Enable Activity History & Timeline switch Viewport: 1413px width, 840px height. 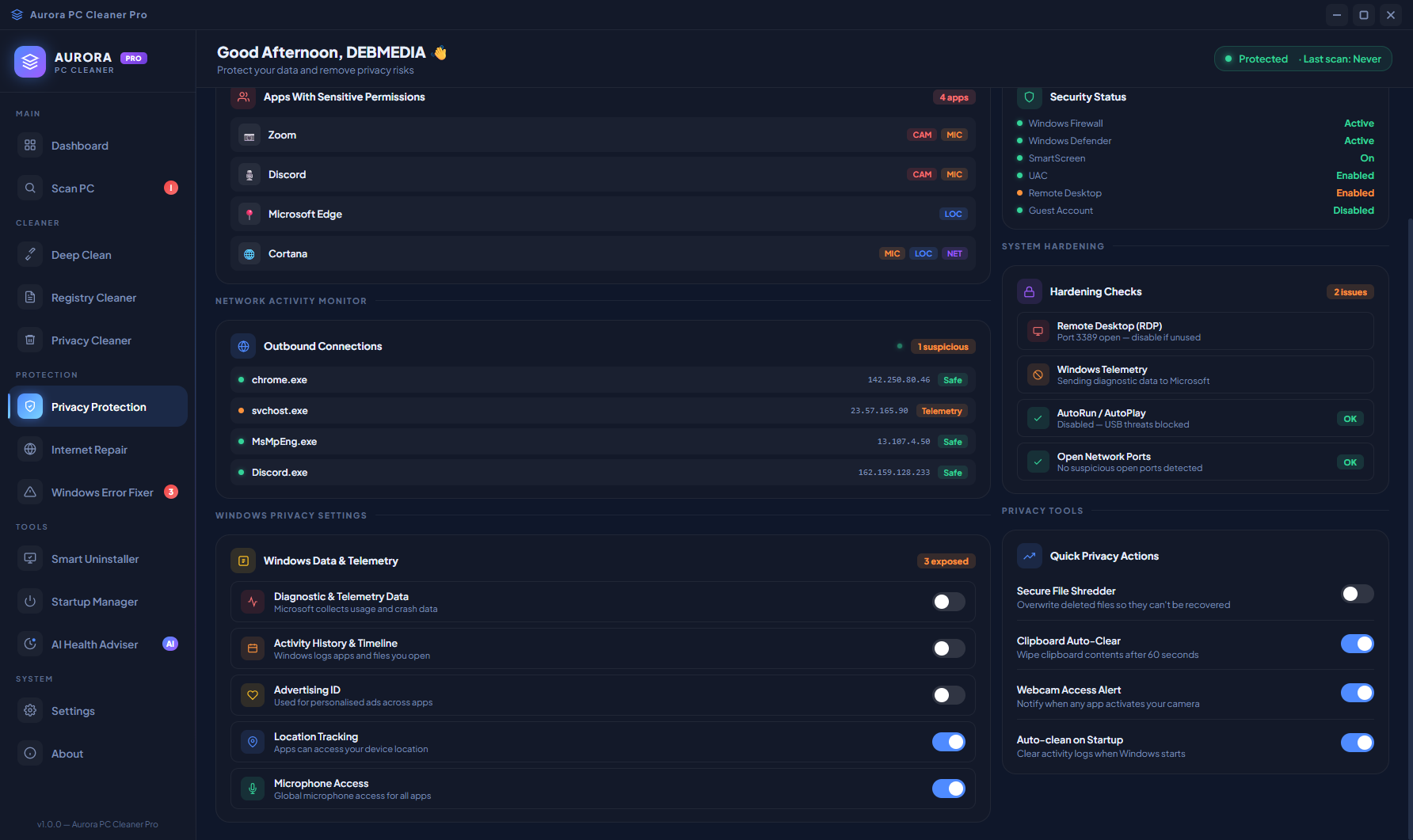click(948, 648)
